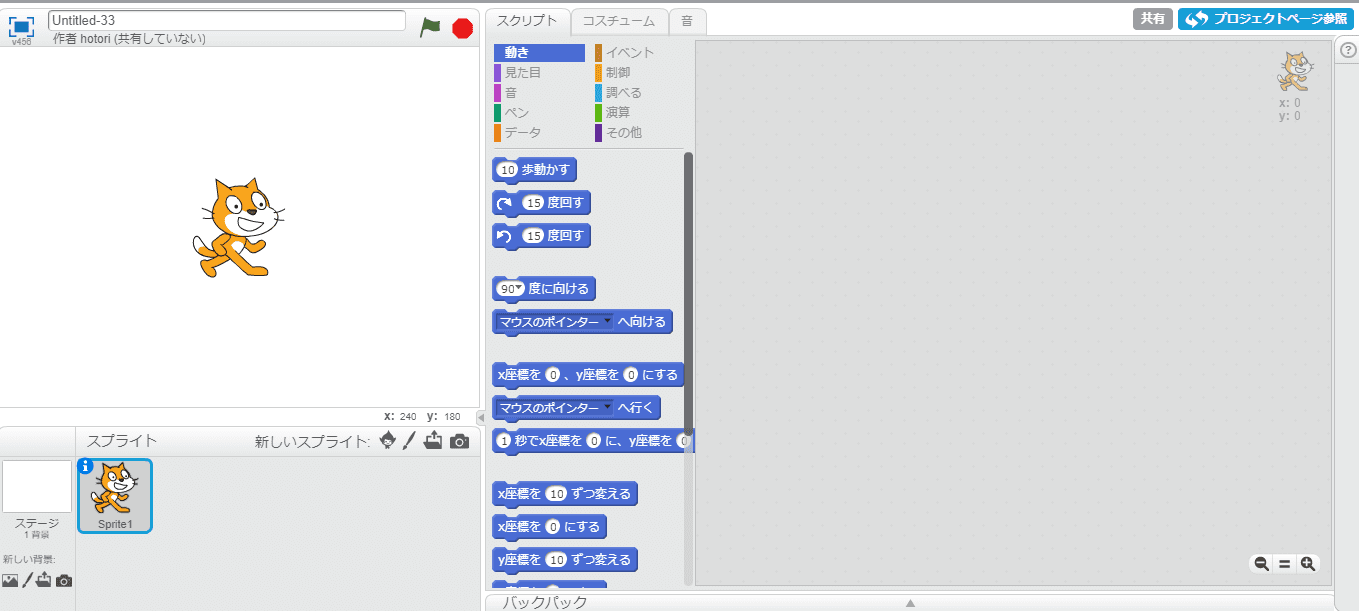This screenshot has width=1359, height=611.
Task: Click the counterclockwise 15 度回す block
Action: coord(542,237)
